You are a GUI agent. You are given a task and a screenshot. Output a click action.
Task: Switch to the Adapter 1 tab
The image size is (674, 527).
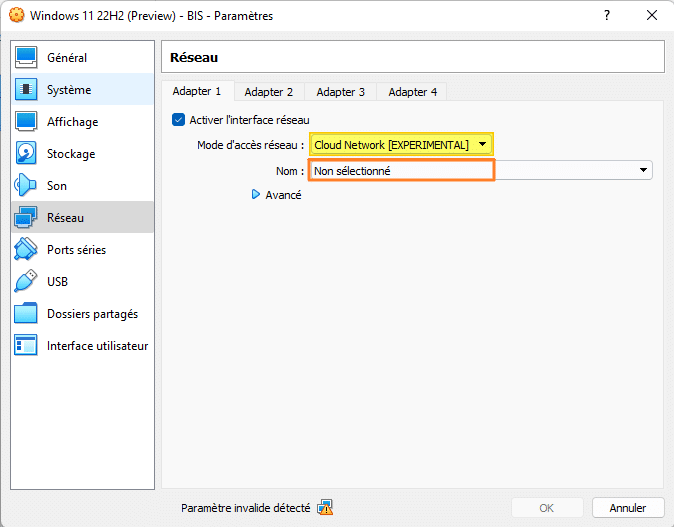[197, 91]
